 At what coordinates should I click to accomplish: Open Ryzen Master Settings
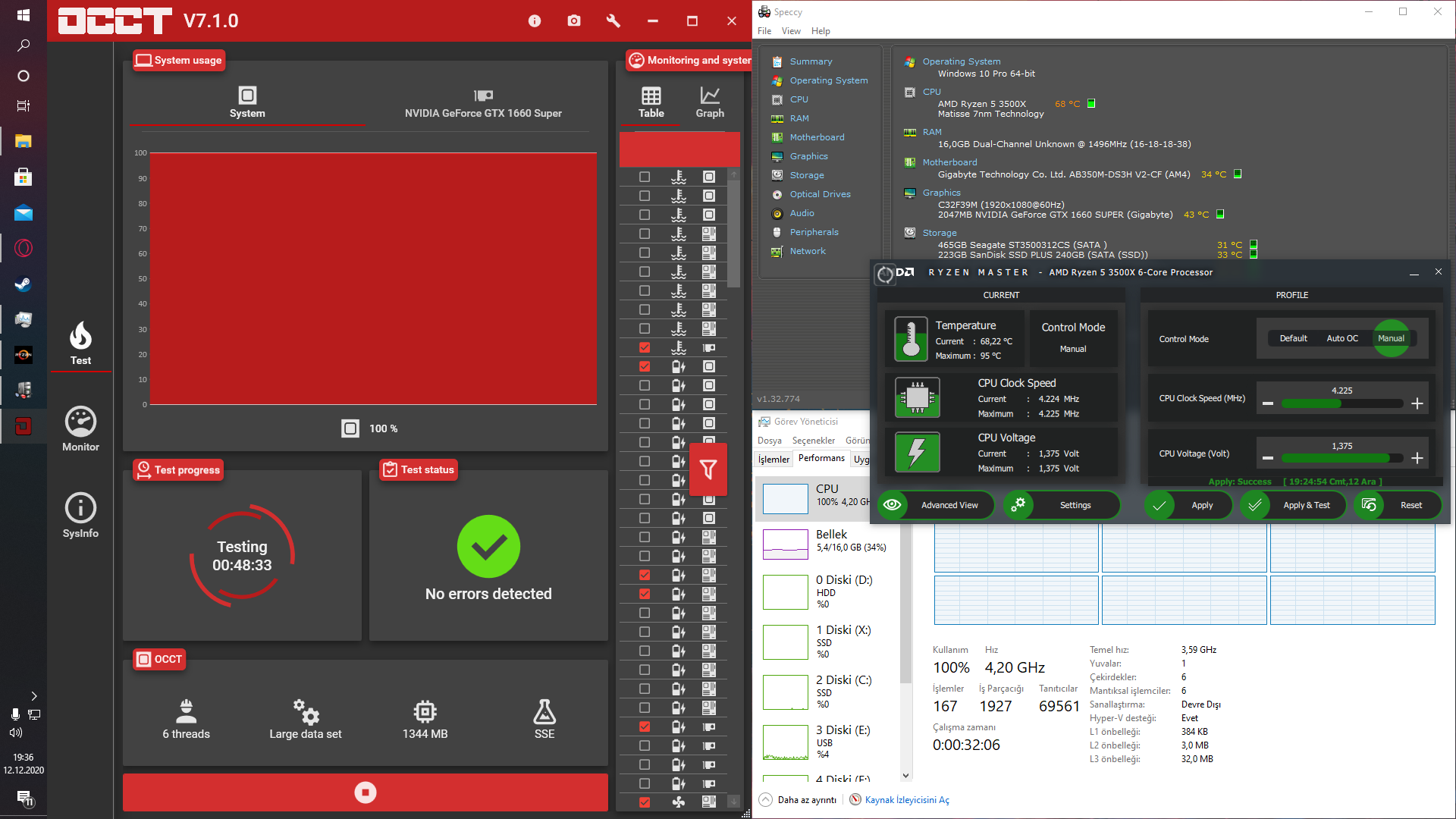coord(1062,505)
